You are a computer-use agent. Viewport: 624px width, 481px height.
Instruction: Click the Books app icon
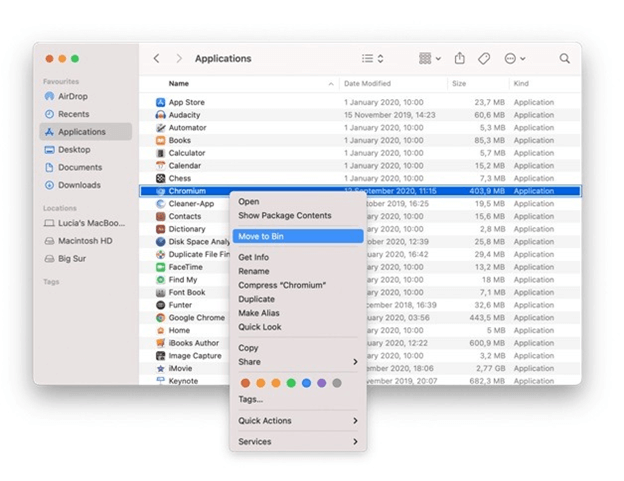click(x=160, y=140)
